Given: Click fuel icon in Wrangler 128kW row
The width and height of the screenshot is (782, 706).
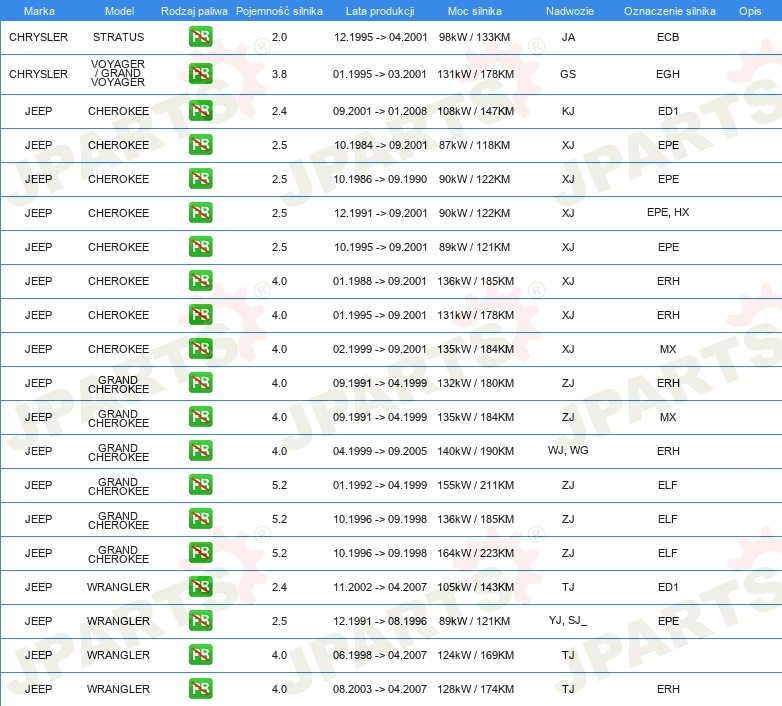Looking at the screenshot, I should click(x=200, y=689).
